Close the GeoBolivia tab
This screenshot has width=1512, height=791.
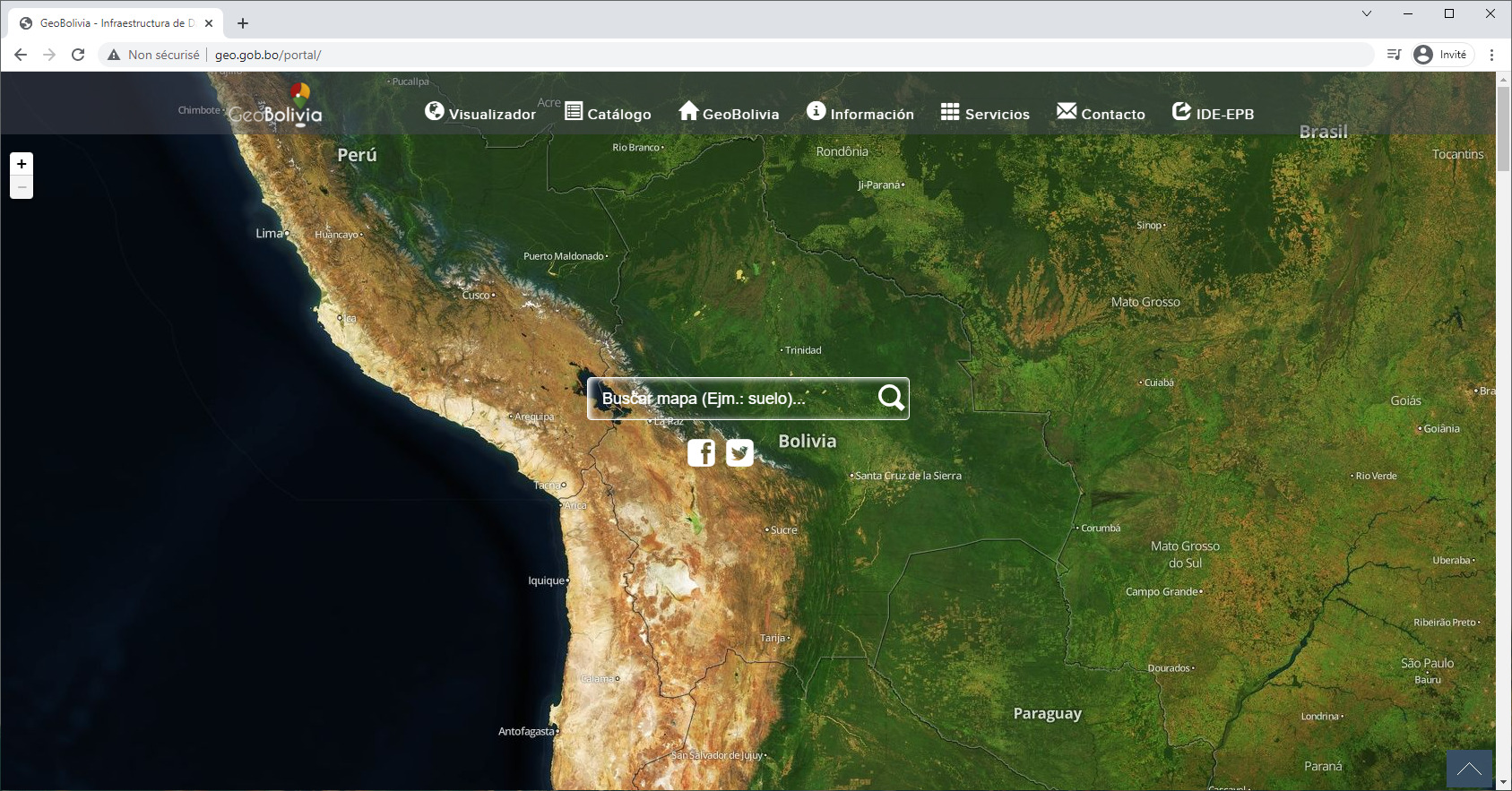tap(209, 23)
